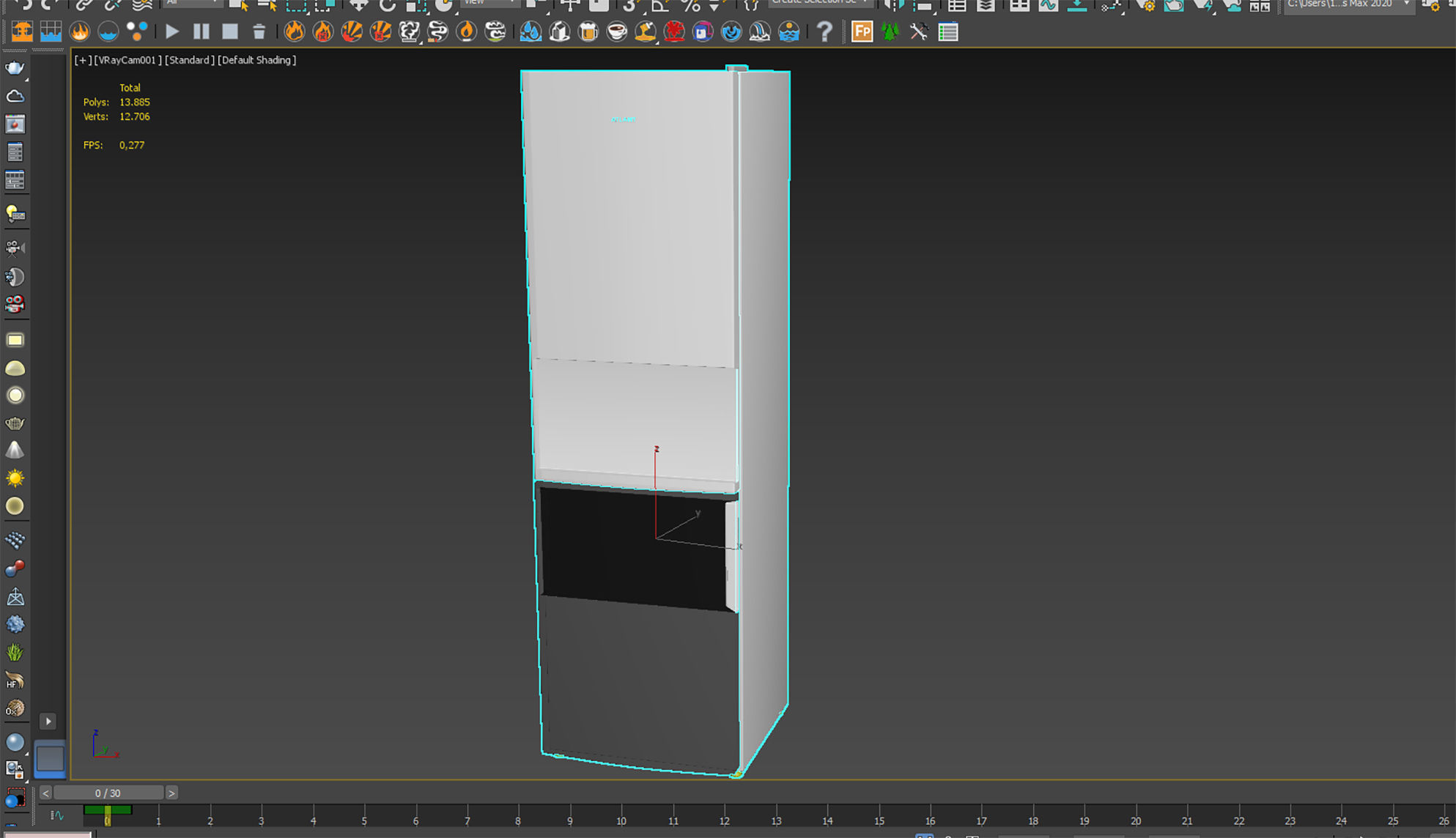The image size is (1456, 838).
Task: Pause the simulation with the pause button
Action: pyautogui.click(x=201, y=31)
